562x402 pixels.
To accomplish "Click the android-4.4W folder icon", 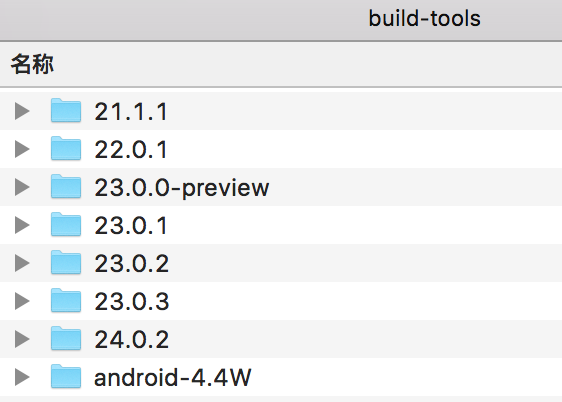I will [x=66, y=376].
